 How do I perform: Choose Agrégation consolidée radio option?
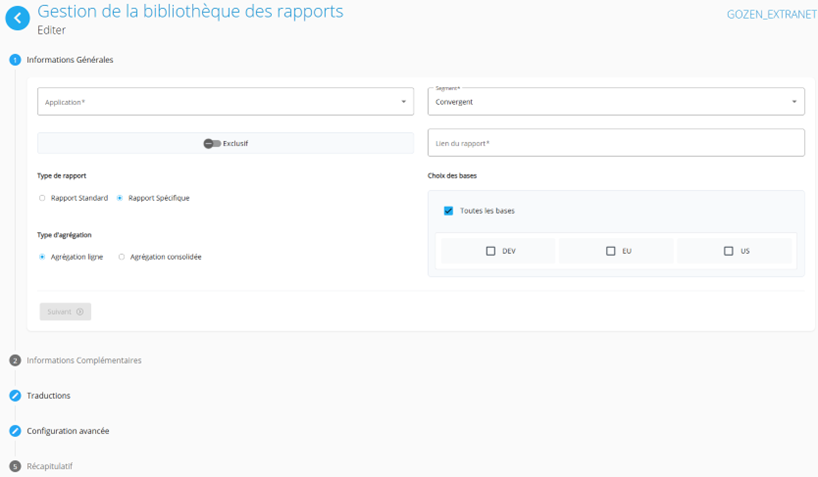pyautogui.click(x=122, y=257)
